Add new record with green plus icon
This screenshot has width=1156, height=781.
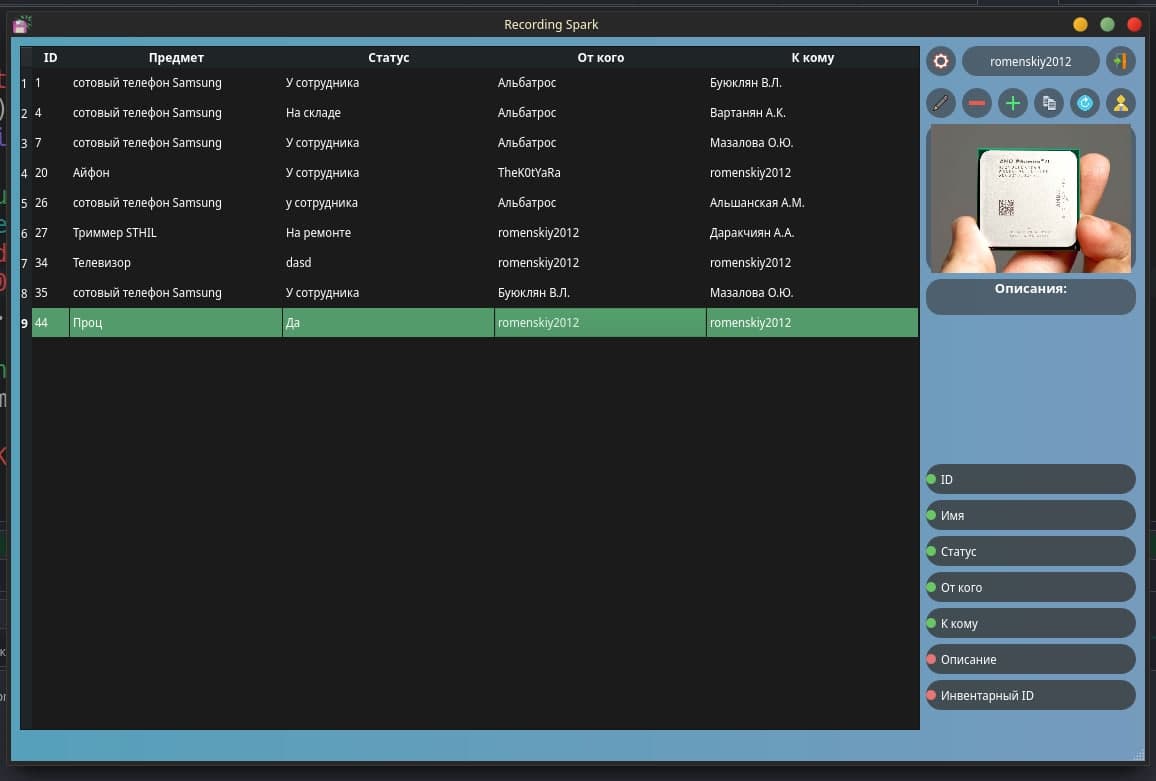point(1013,103)
